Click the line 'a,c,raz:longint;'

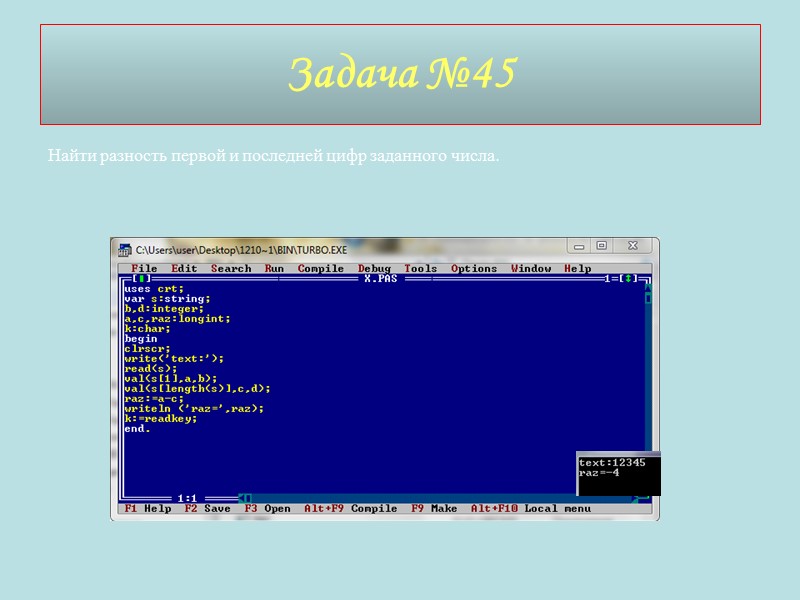[x=178, y=319]
